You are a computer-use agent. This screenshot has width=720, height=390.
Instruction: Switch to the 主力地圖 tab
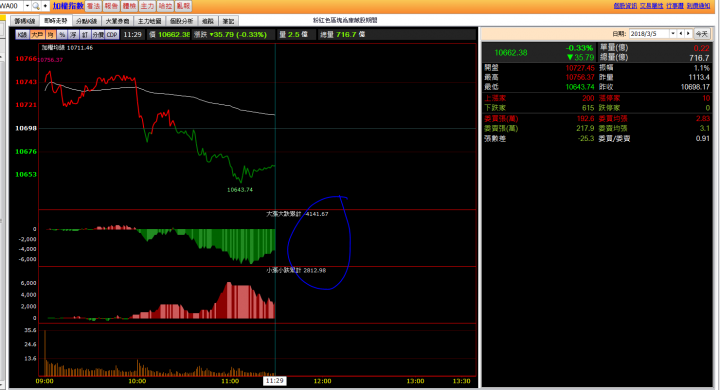[150, 21]
